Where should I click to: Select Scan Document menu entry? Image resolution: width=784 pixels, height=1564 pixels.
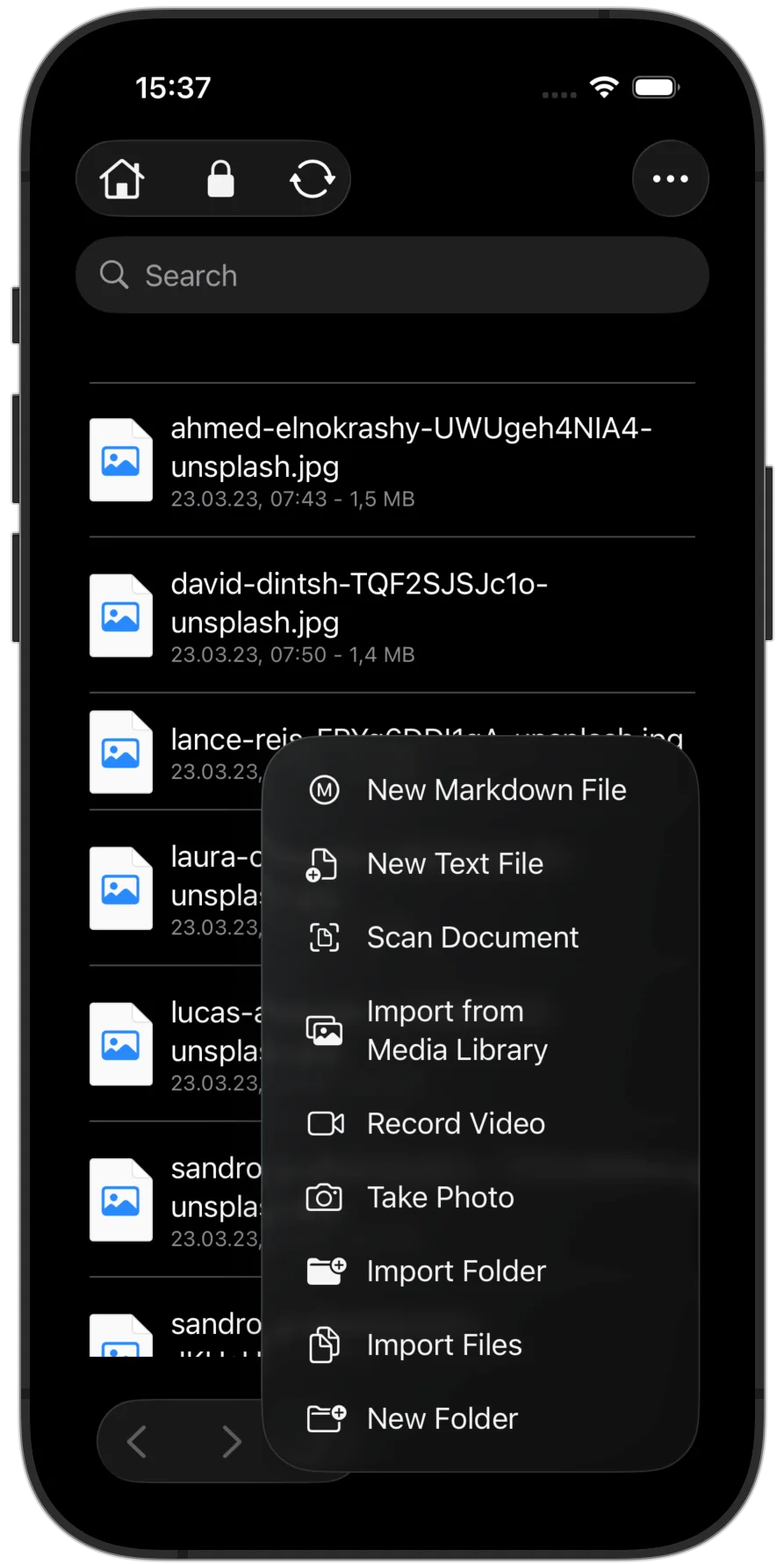[472, 938]
